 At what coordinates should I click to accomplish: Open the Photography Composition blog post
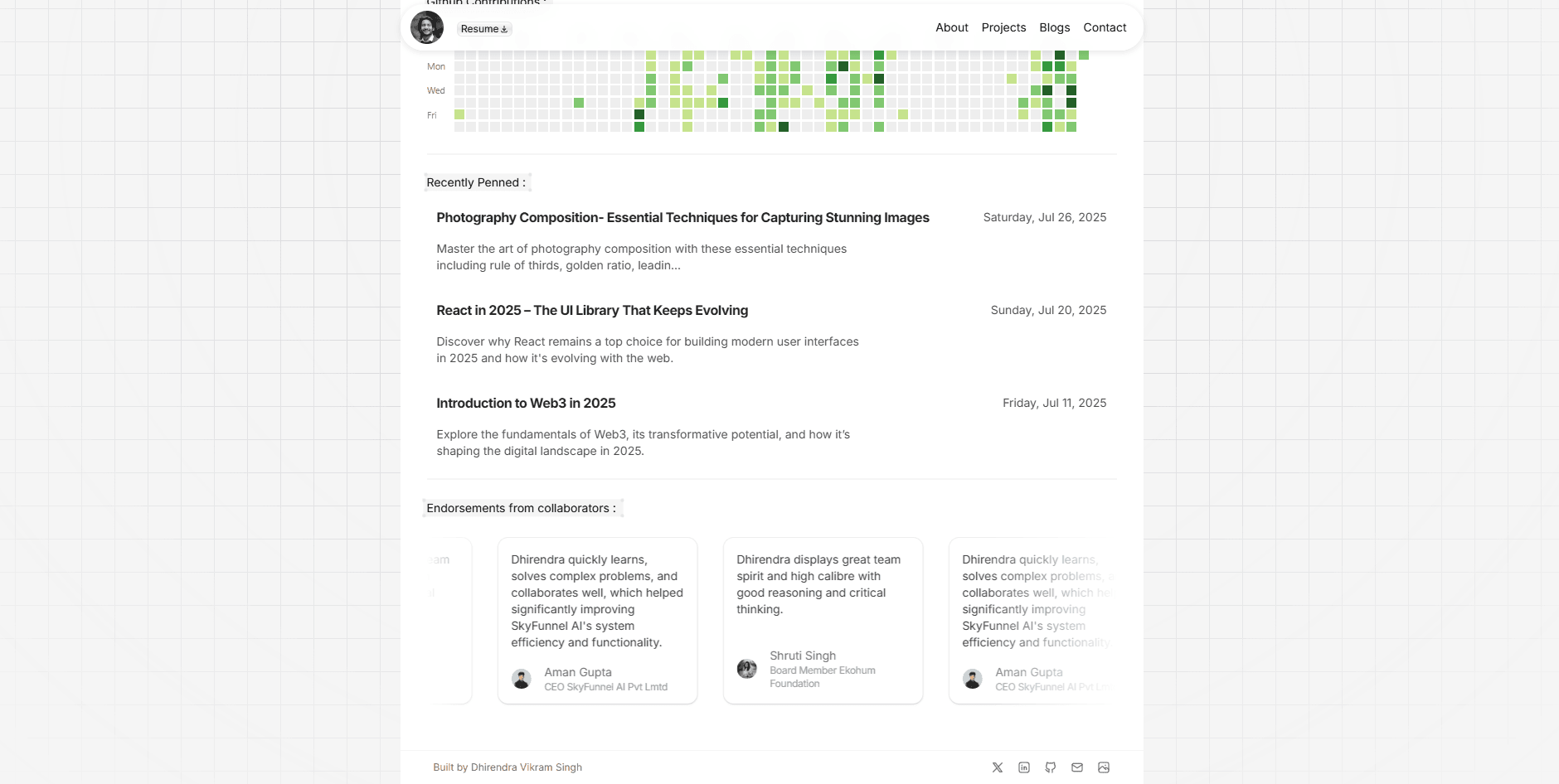click(x=682, y=217)
